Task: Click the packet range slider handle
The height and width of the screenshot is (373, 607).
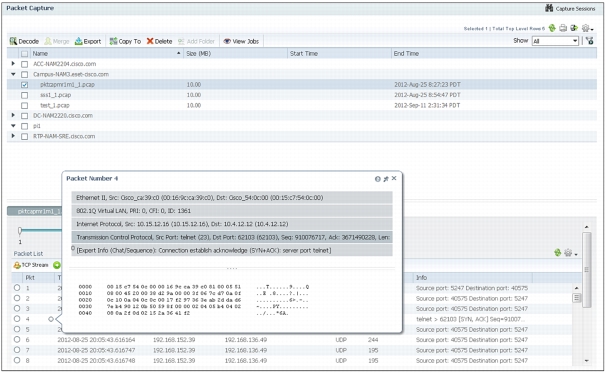Action: pos(20,231)
